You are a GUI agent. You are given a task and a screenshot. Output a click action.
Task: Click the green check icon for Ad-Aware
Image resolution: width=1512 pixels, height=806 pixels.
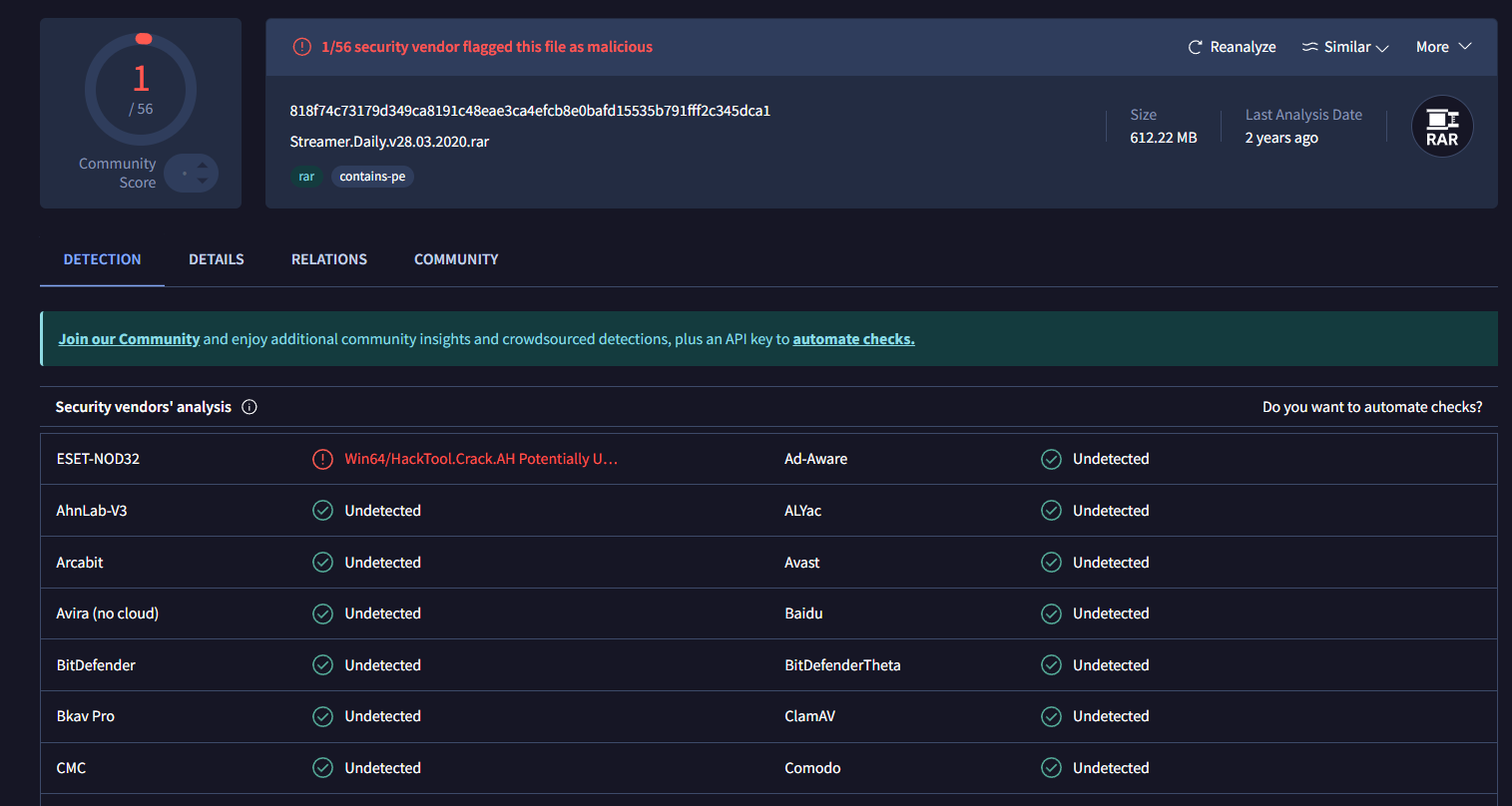pyautogui.click(x=1051, y=459)
